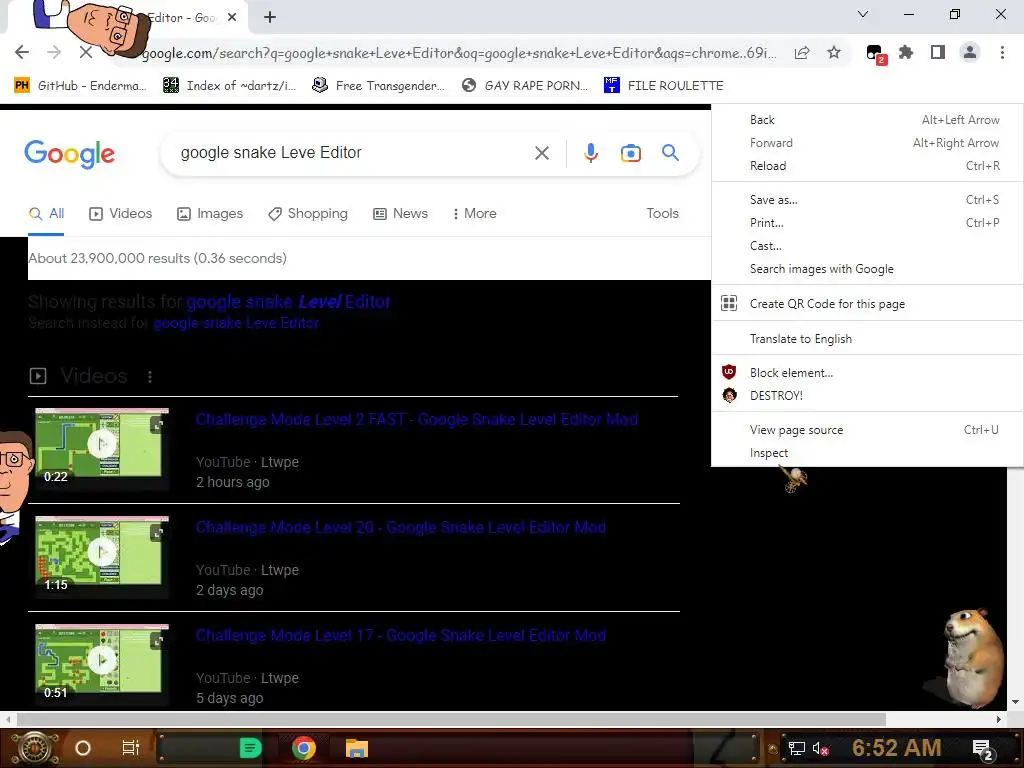Select Cast... context menu item
Screen dimensions: 1024x768
coord(867,246)
